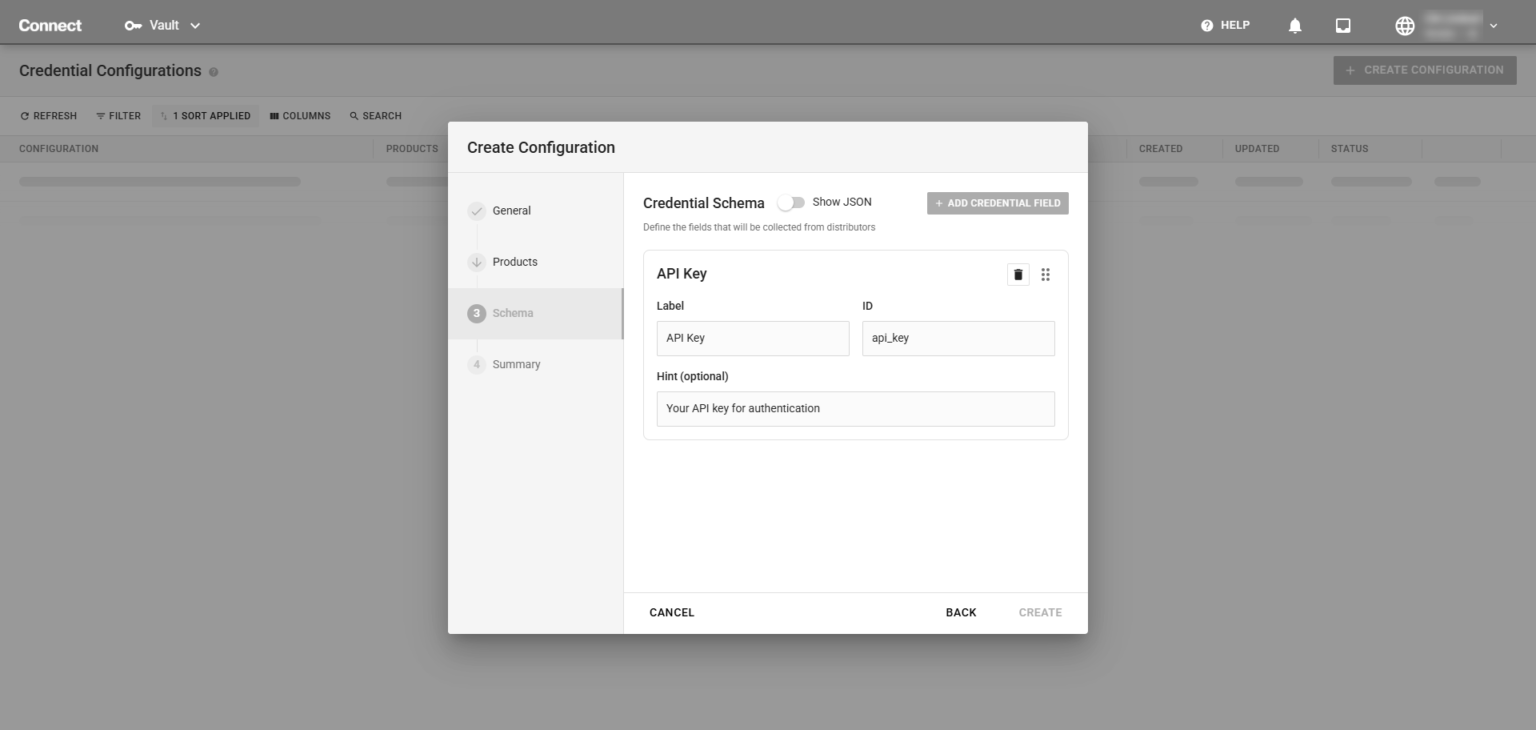The height and width of the screenshot is (730, 1536).
Task: Click the Status column header
Action: [1349, 149]
